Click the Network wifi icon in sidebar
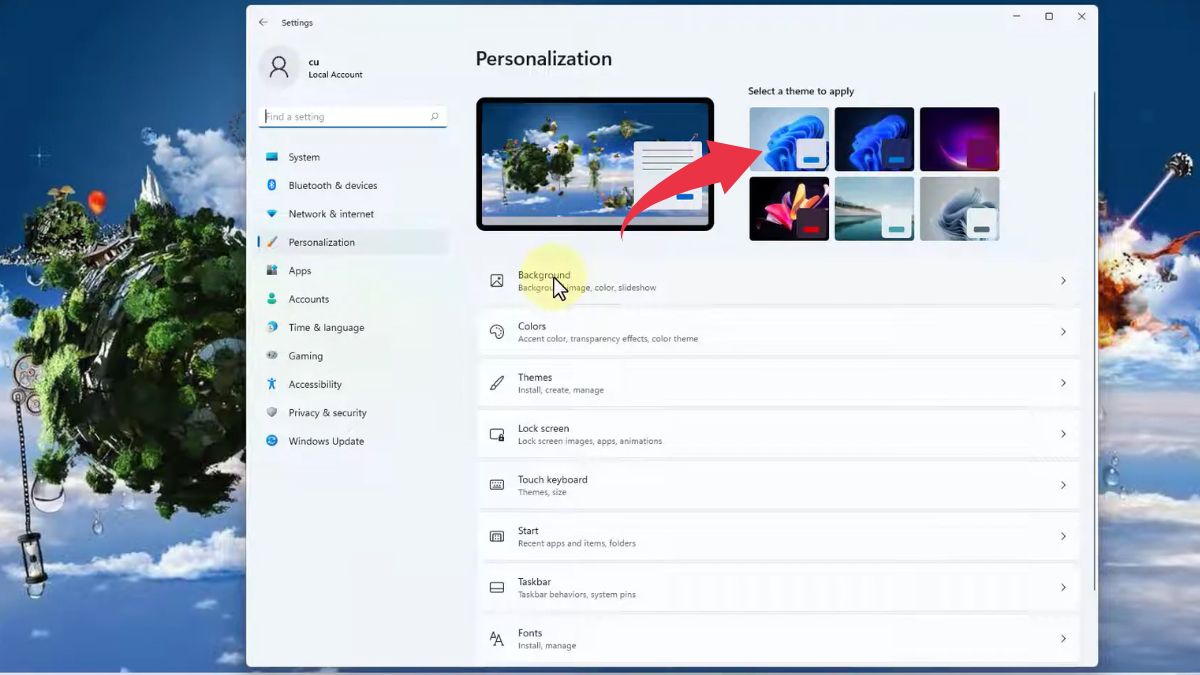 tap(272, 214)
